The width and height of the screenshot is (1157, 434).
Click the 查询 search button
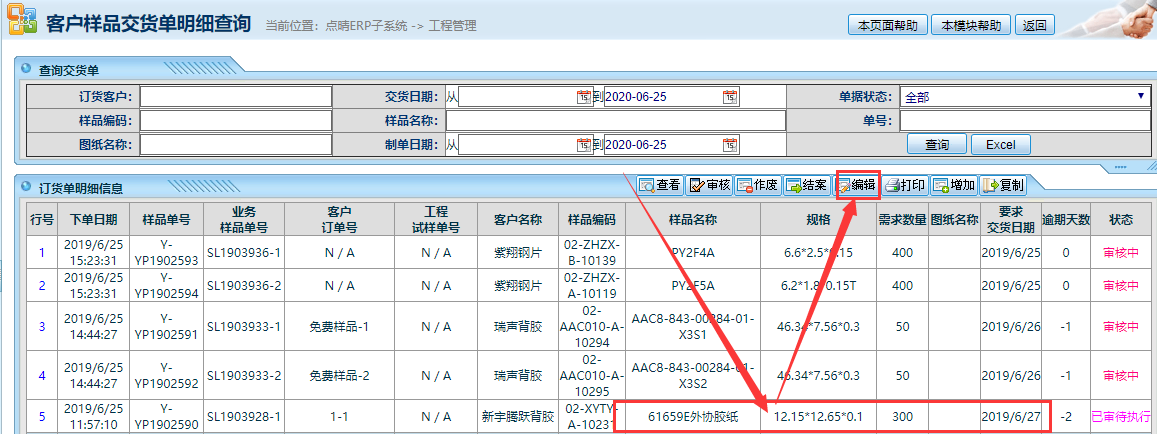point(936,145)
